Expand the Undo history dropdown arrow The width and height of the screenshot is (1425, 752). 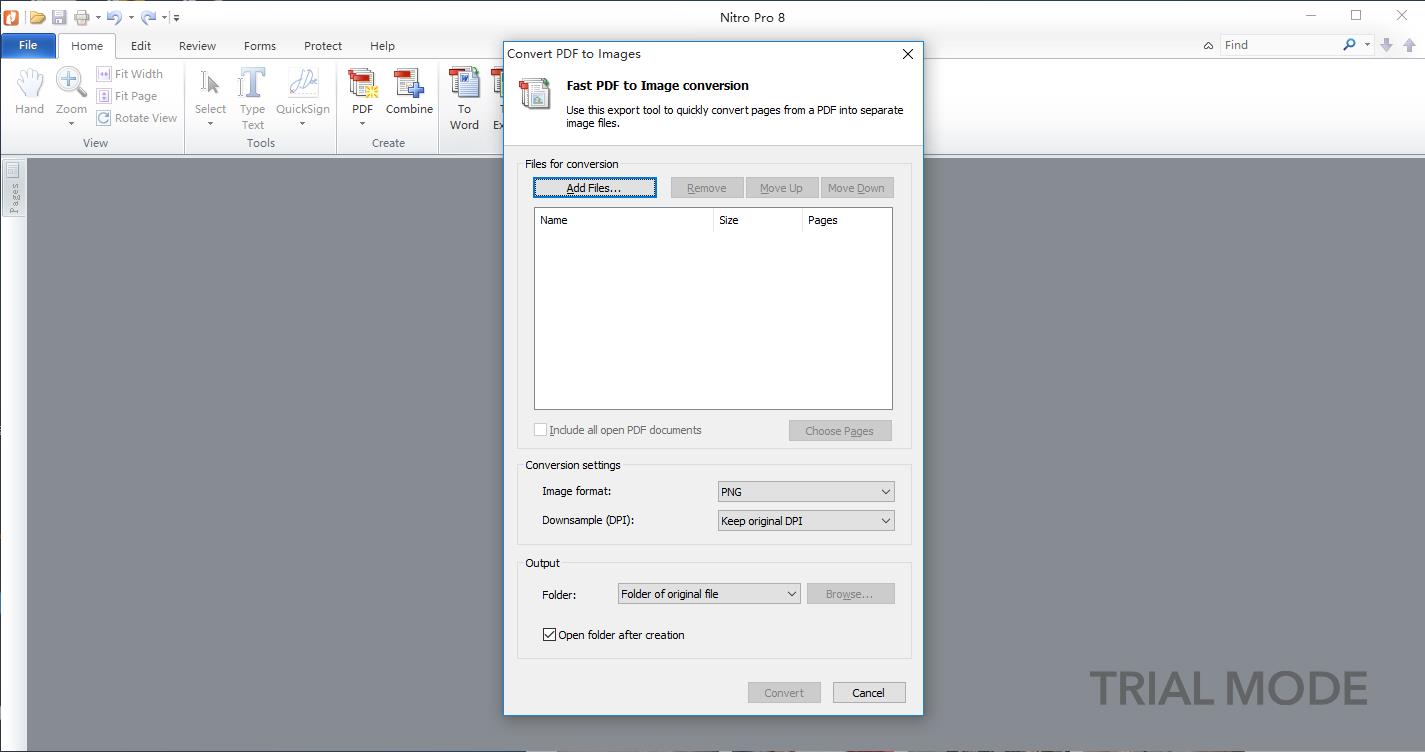pos(131,17)
